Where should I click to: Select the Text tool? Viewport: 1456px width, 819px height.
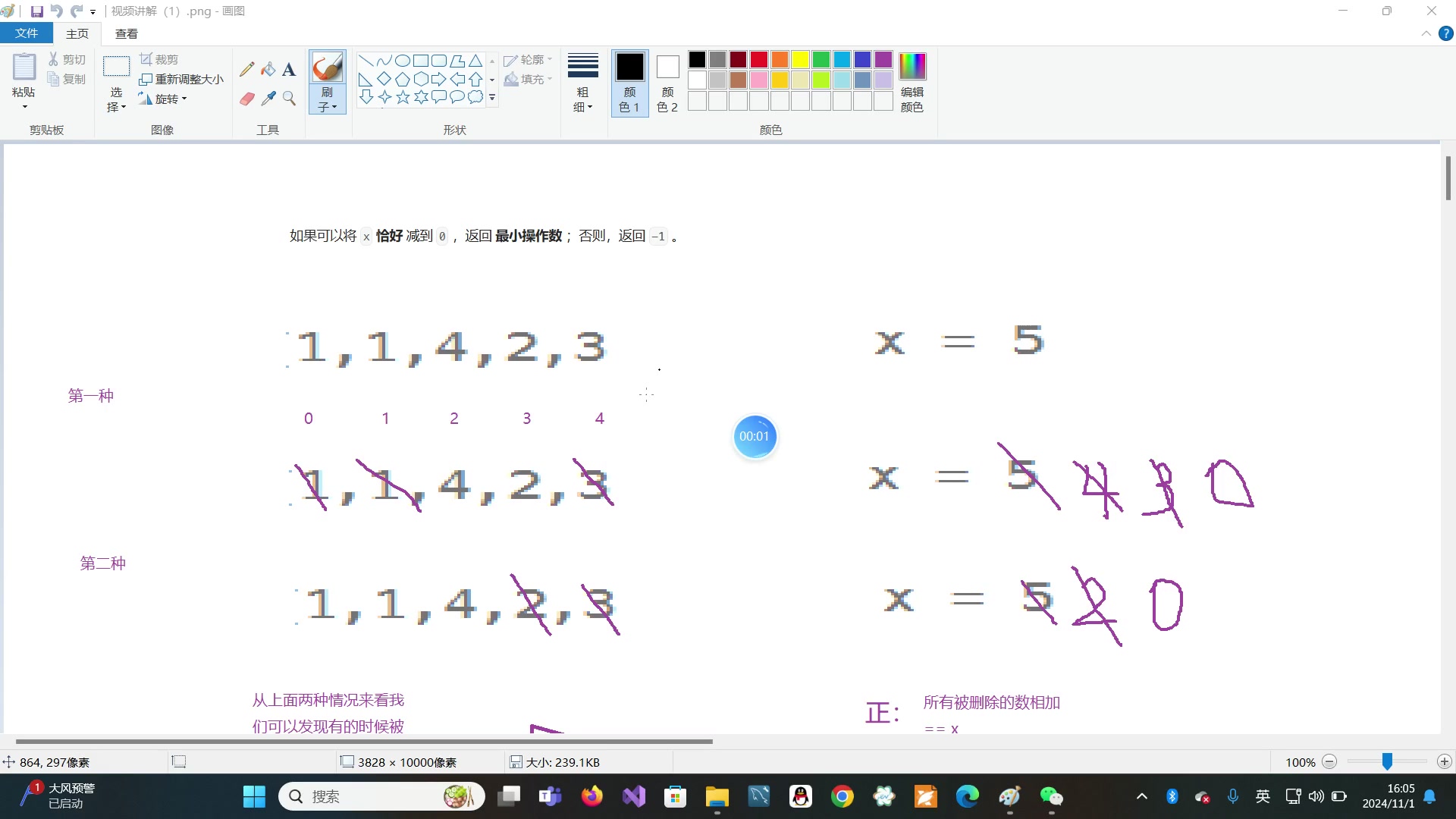point(289,70)
